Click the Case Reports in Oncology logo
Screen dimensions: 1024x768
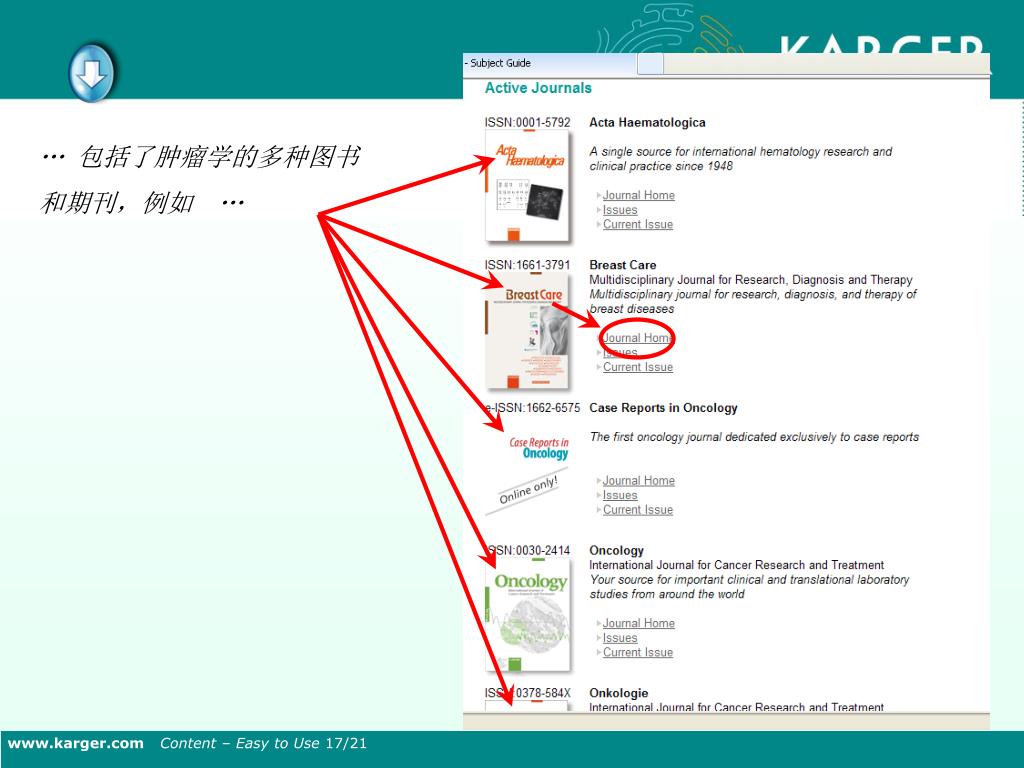pyautogui.click(x=539, y=448)
